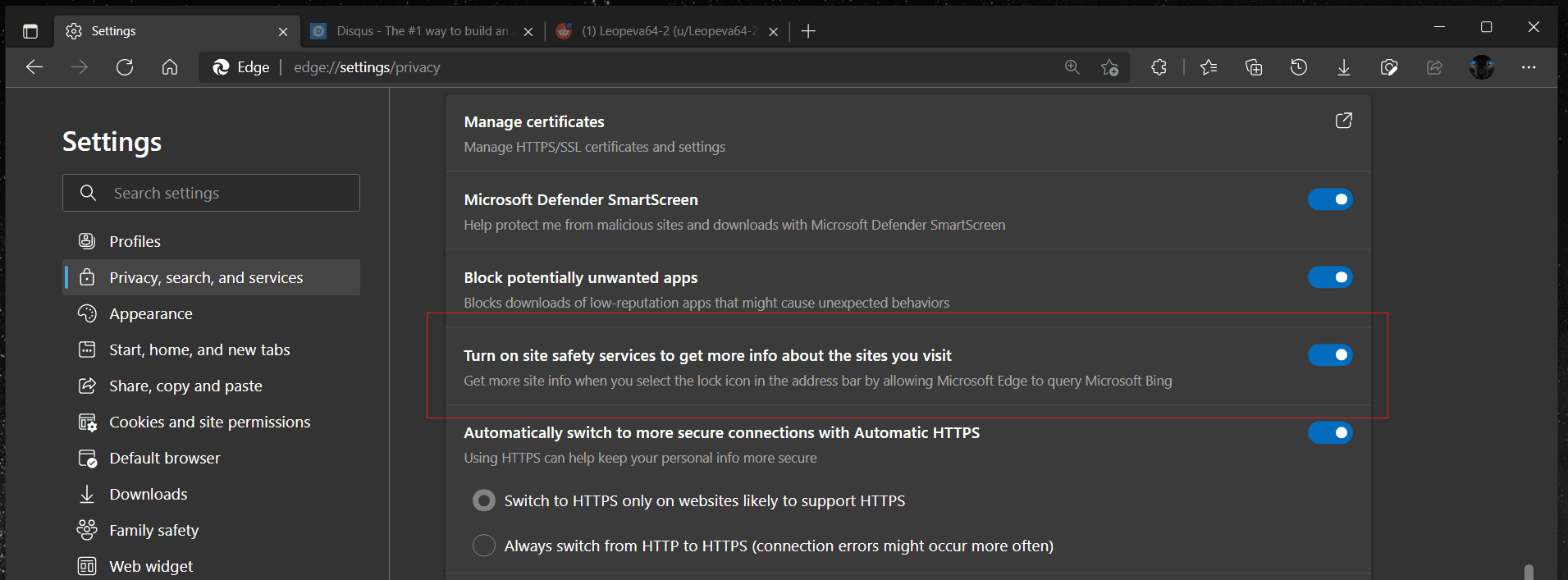This screenshot has height=580, width=1568.
Task: Click the Edge logo in the address bar
Action: tap(221, 67)
